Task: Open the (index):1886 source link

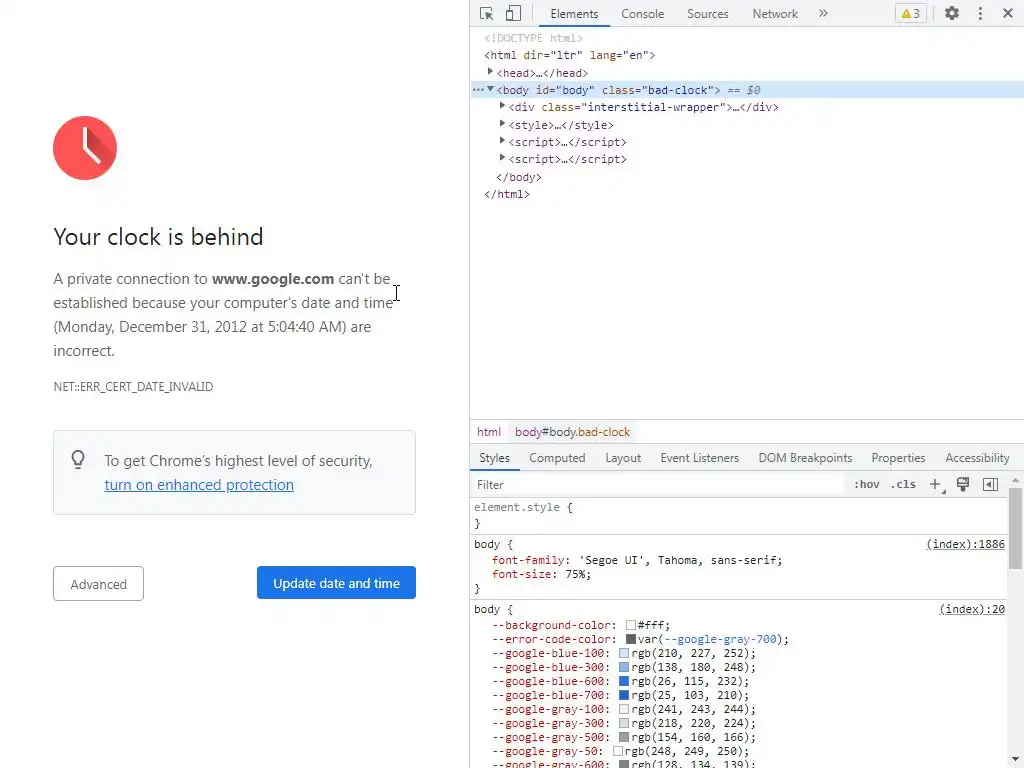Action: point(965,544)
